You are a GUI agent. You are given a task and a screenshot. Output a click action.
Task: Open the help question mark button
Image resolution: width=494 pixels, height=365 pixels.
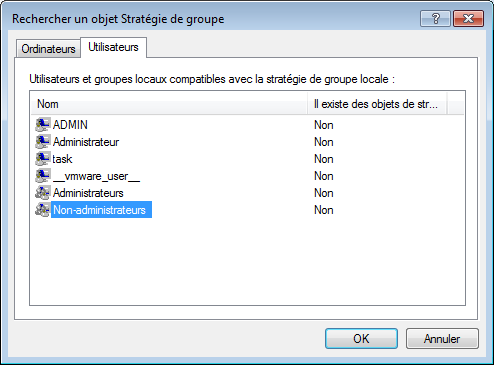(435, 18)
